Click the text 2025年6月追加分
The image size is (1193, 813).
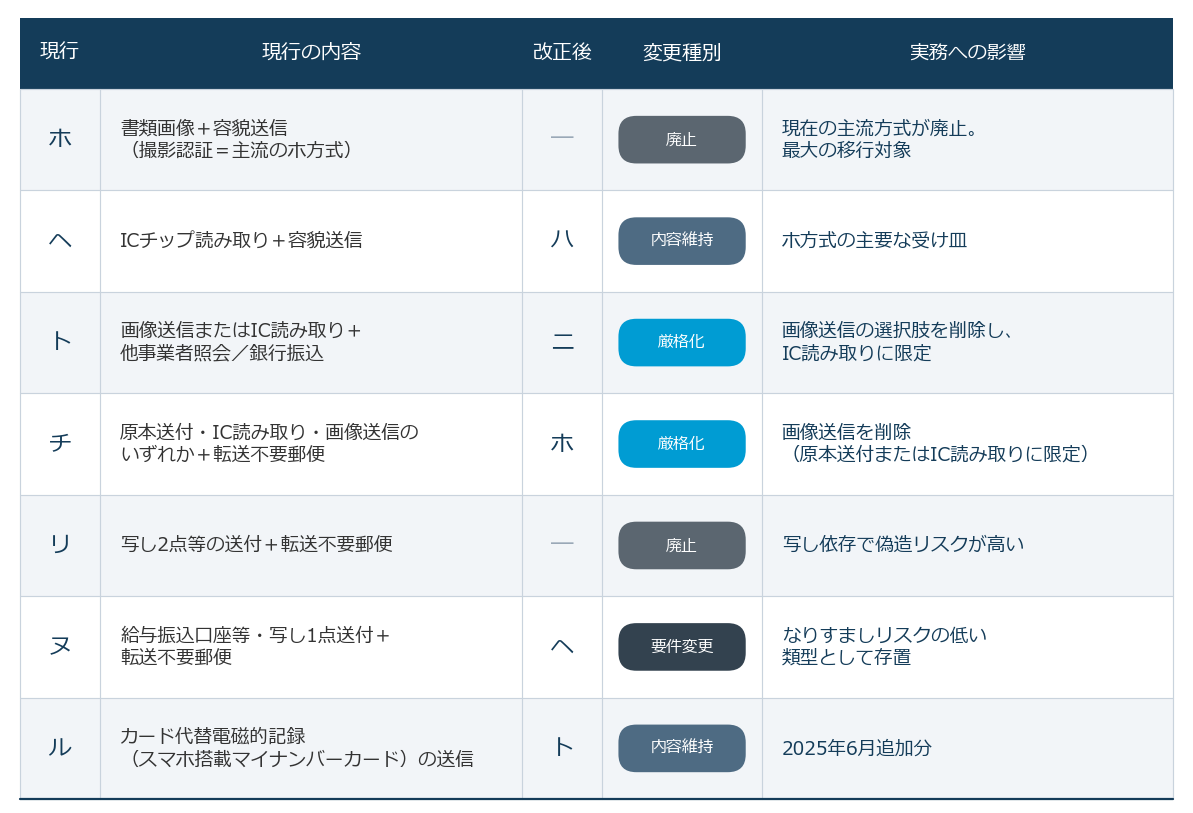pyautogui.click(x=857, y=748)
